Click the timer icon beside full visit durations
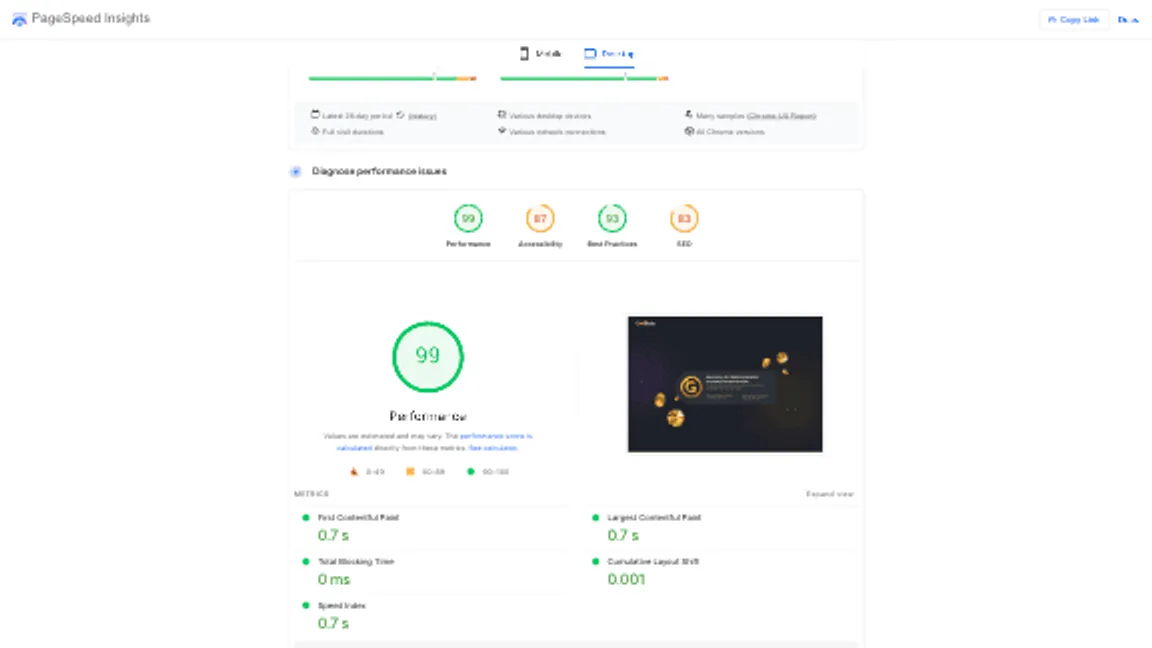The image size is (1152, 648). [315, 131]
